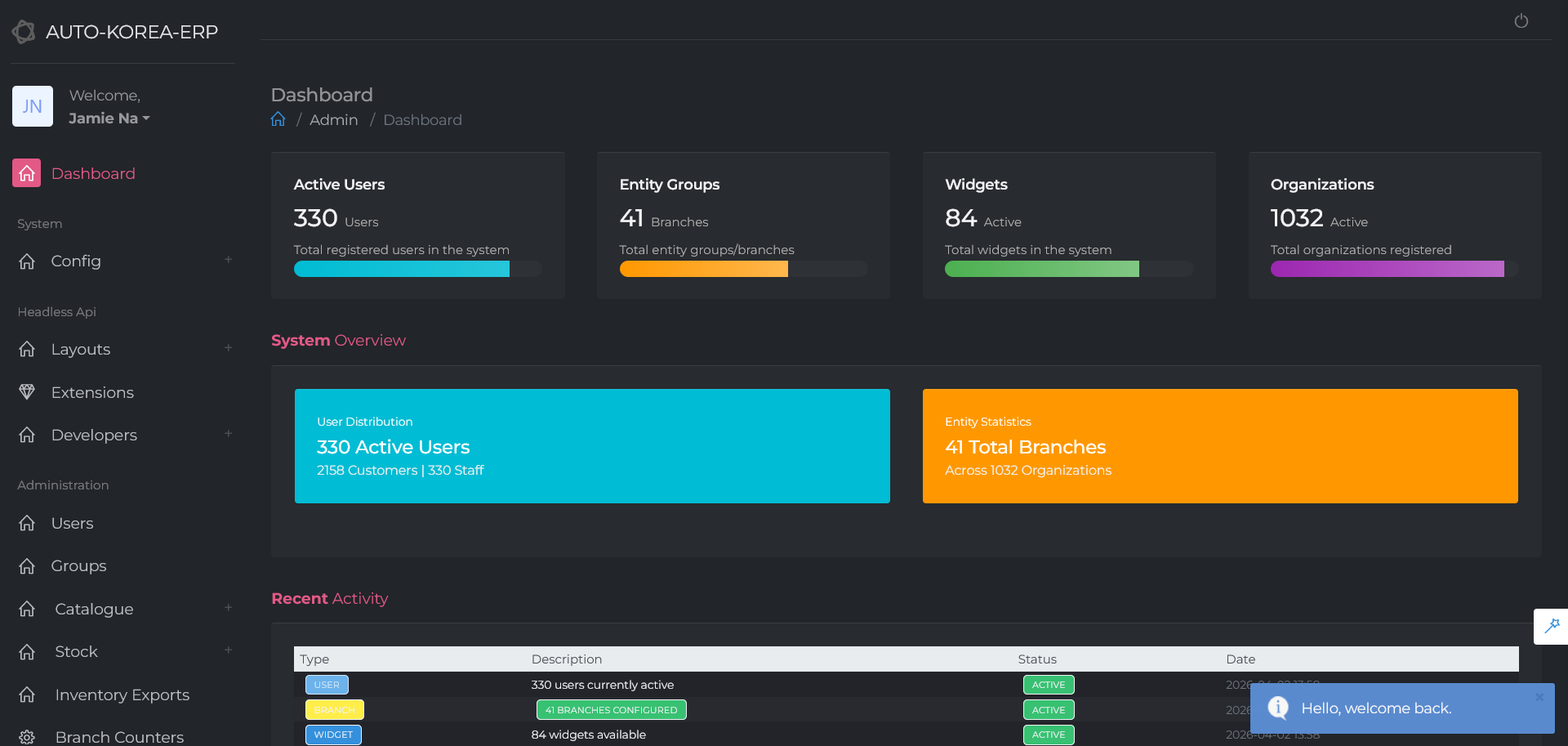1568x746 pixels.
Task: Click the pink Dashboard home icon
Action: coord(27,173)
